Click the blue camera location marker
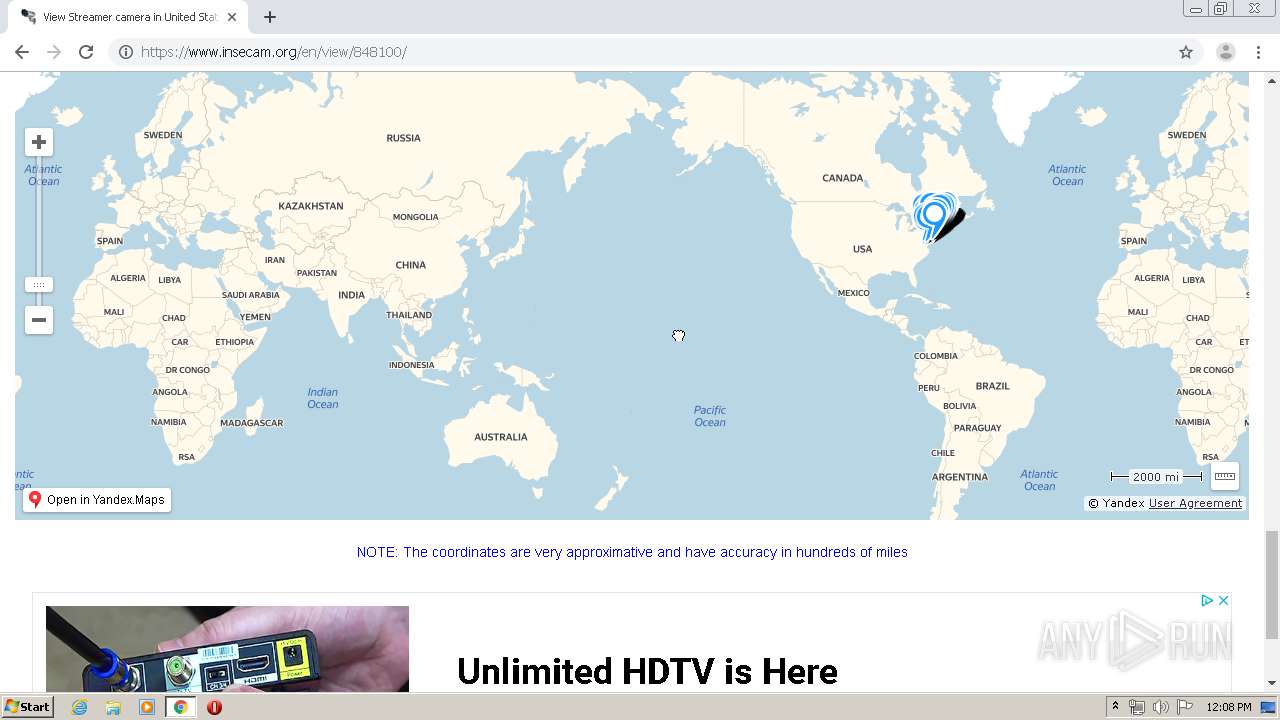 click(x=934, y=217)
